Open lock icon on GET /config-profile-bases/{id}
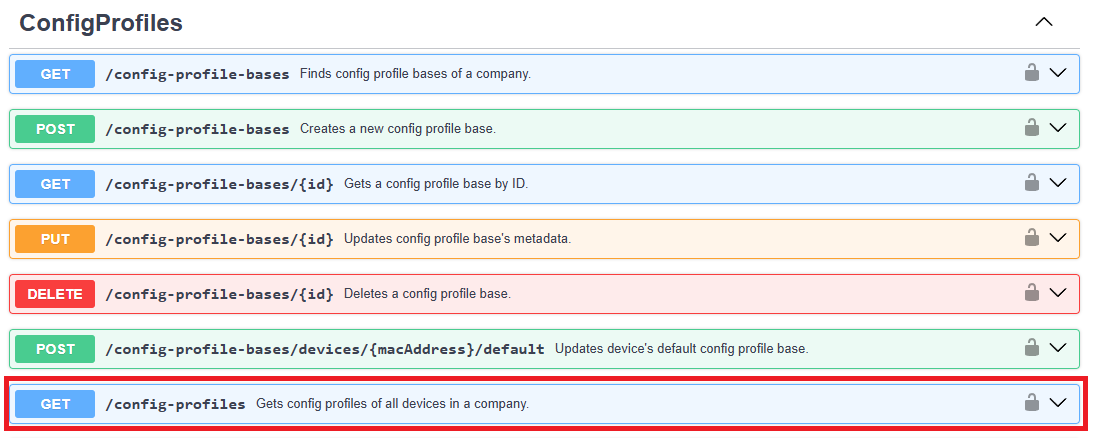This screenshot has width=1094, height=438. [x=1031, y=183]
